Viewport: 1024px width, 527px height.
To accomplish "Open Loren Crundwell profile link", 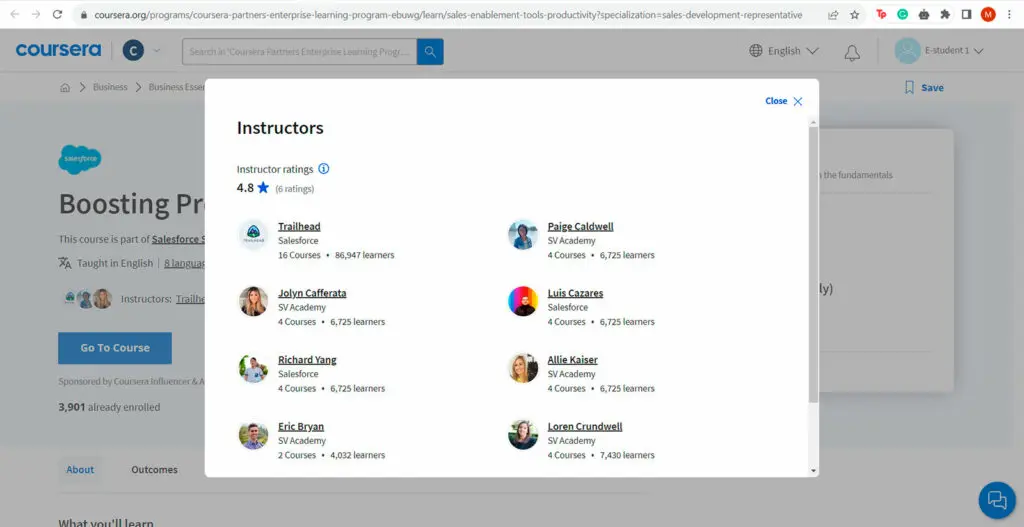I will [585, 426].
